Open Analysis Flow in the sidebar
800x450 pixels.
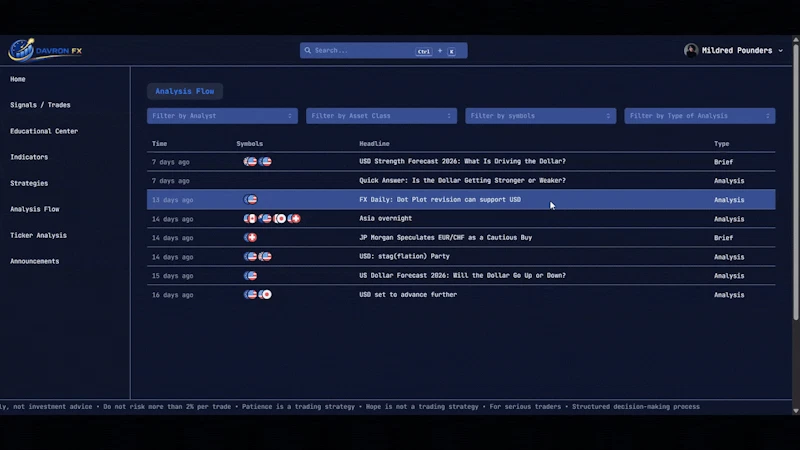click(x=35, y=209)
